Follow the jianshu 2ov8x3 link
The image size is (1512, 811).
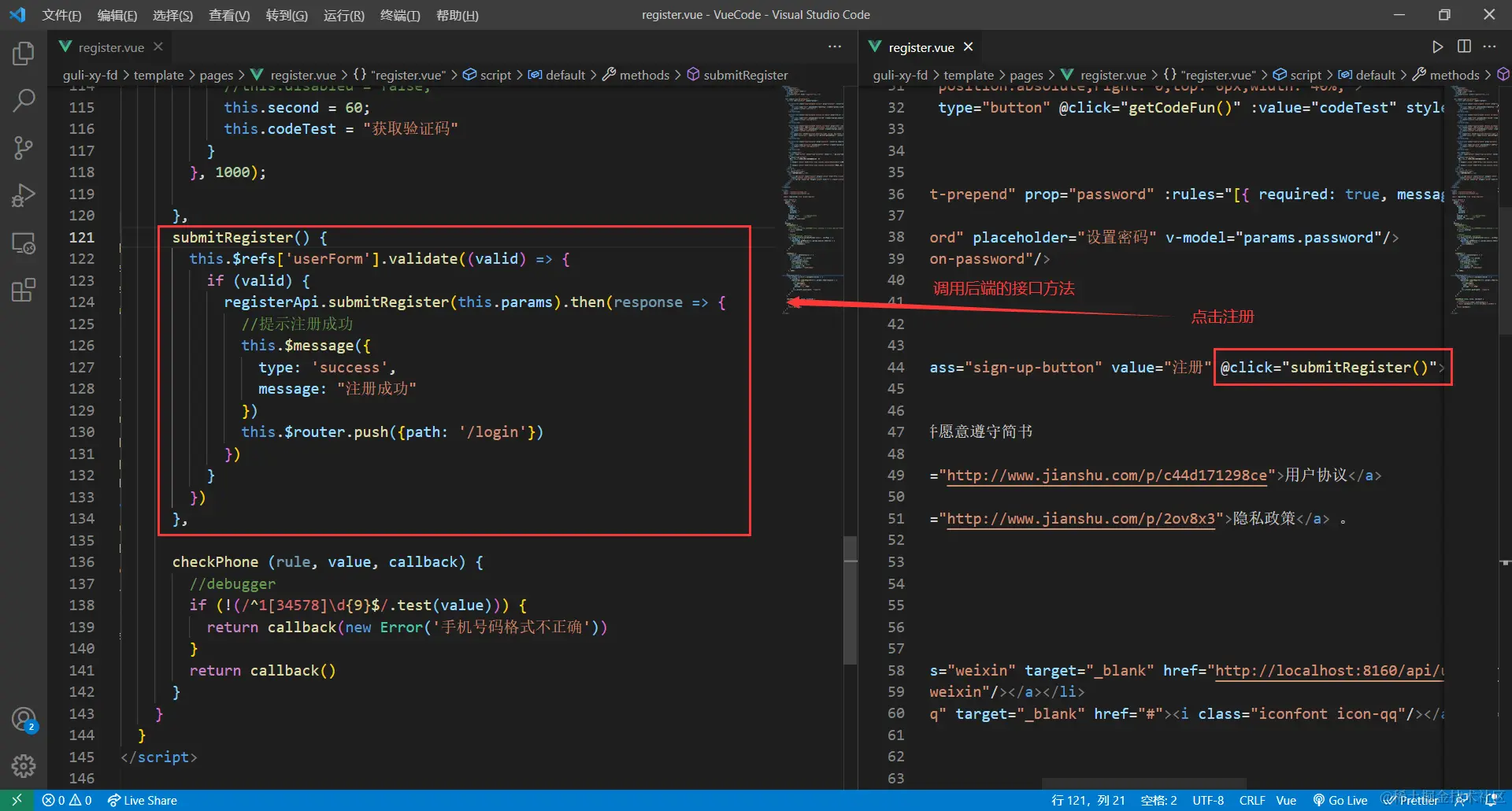click(x=1080, y=519)
